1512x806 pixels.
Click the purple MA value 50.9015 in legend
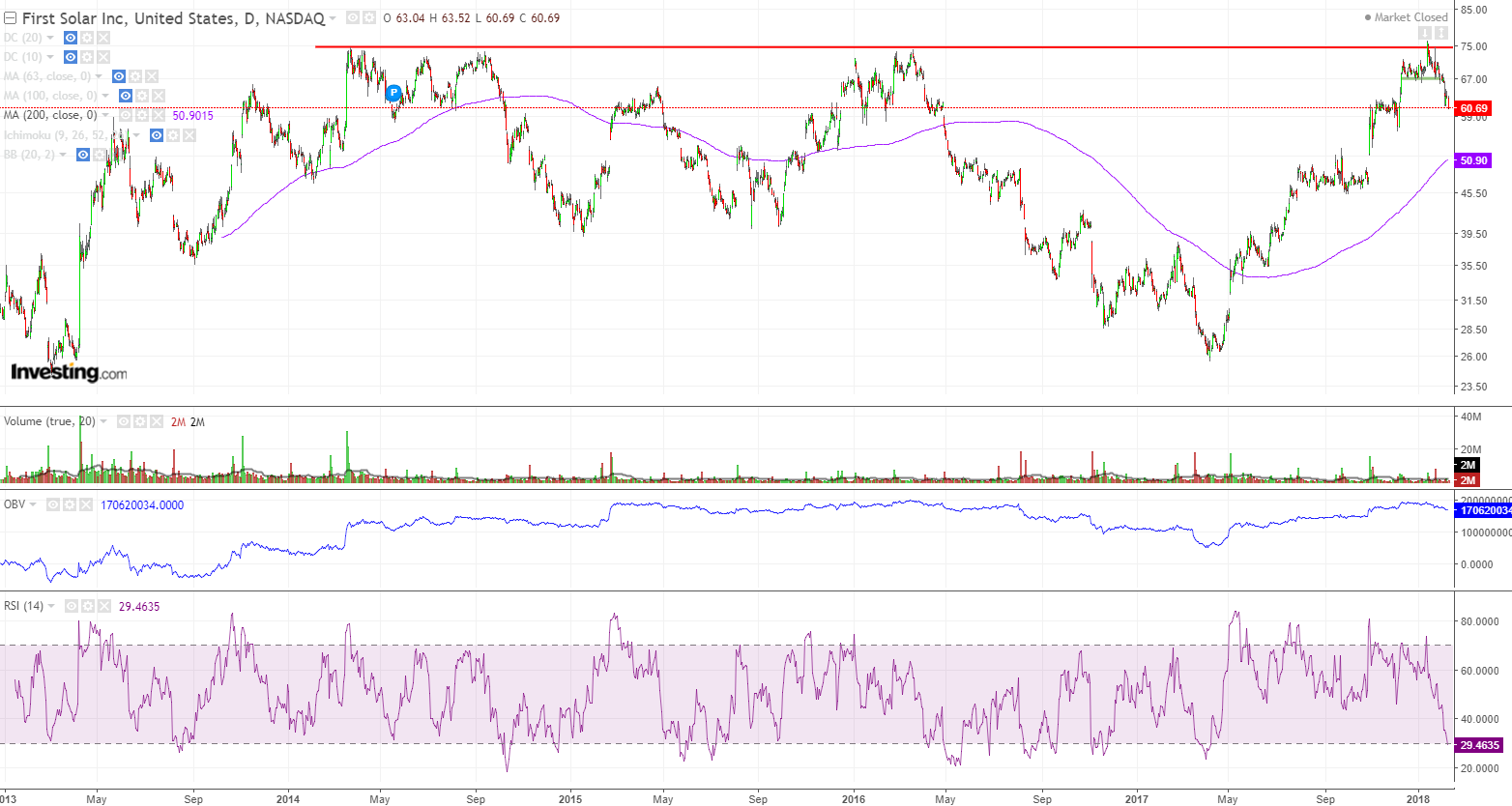[x=193, y=115]
